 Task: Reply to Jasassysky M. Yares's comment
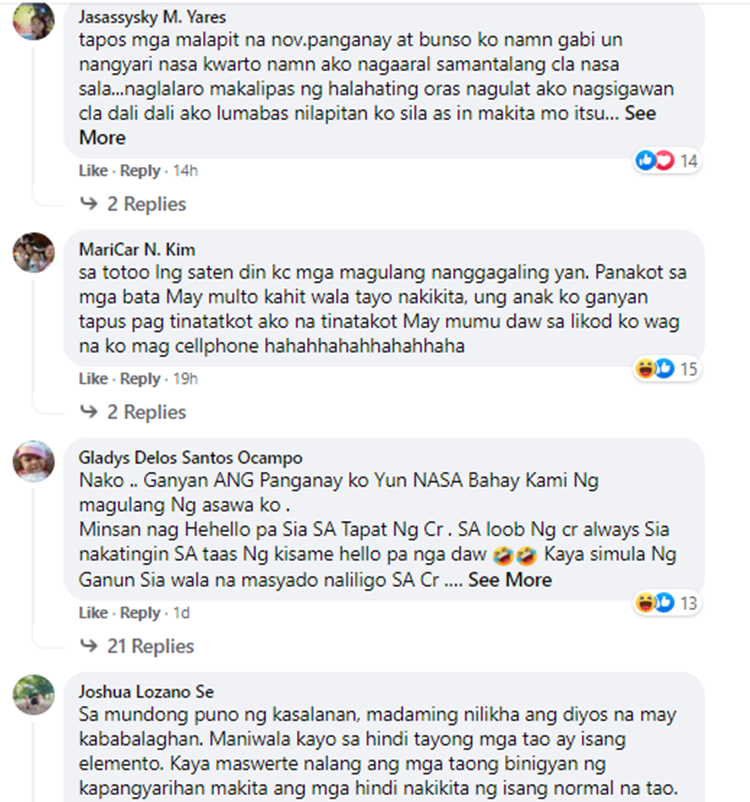(140, 170)
